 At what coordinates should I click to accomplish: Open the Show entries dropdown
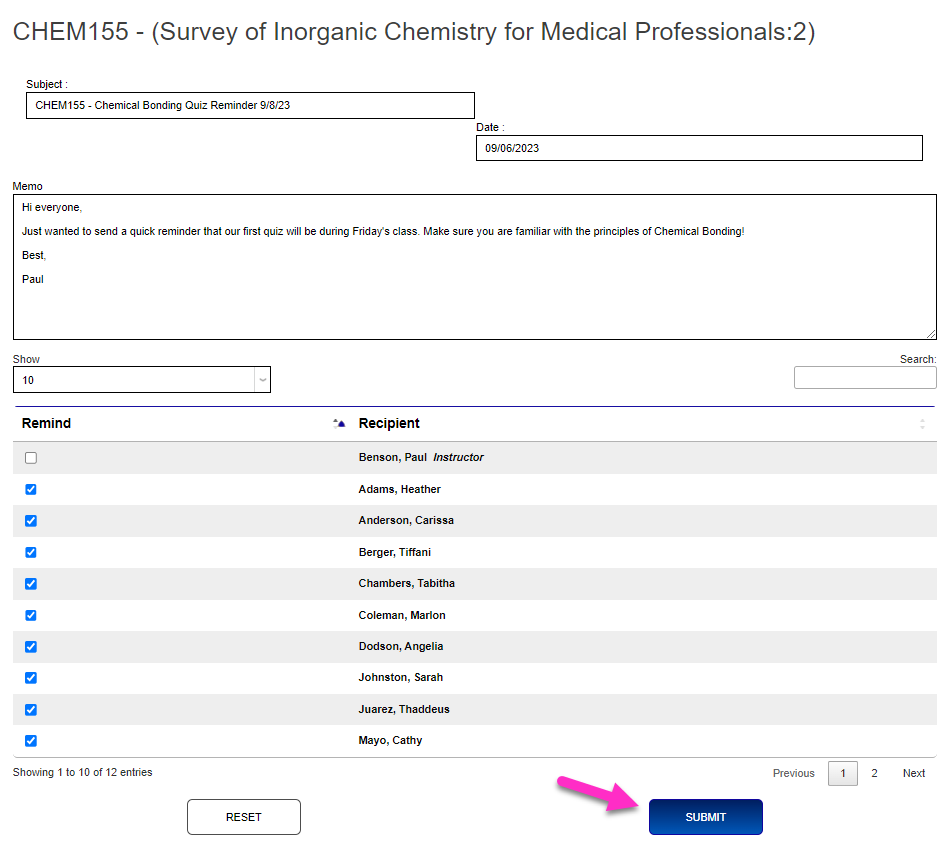coord(141,380)
